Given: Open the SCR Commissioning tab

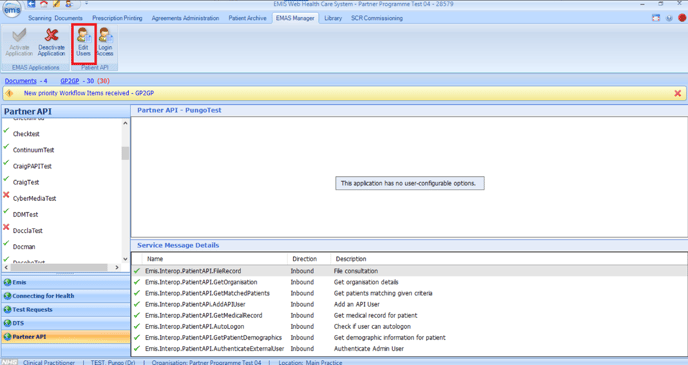Looking at the screenshot, I should coord(377,18).
